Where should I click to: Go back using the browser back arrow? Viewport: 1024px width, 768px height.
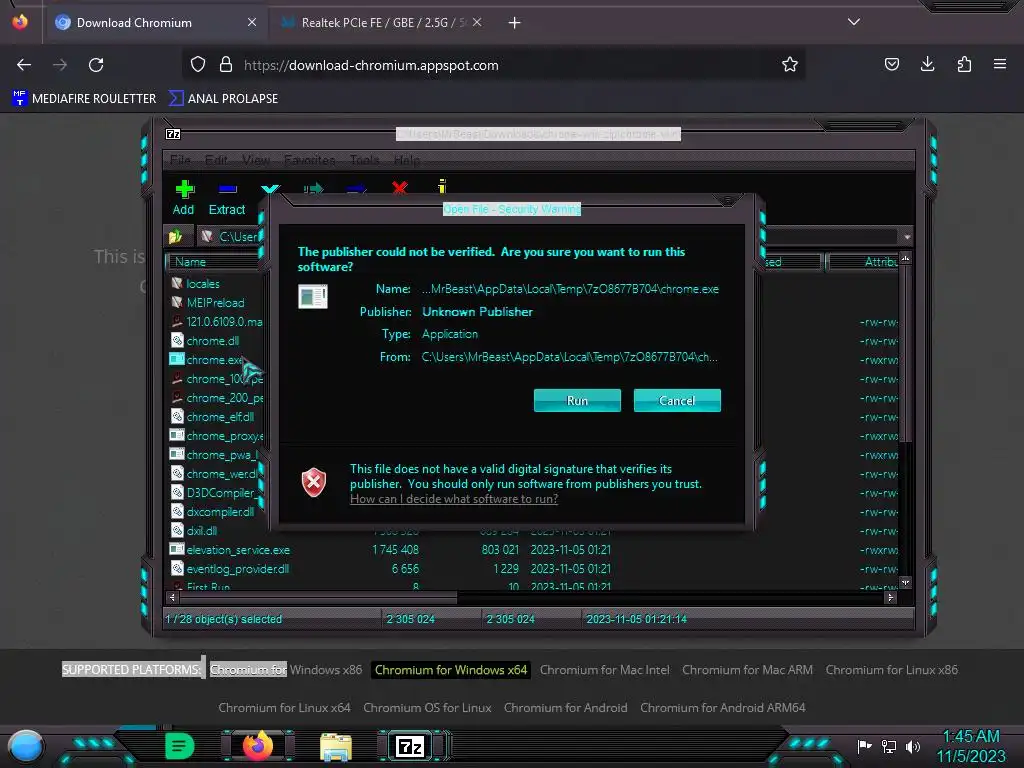click(x=24, y=65)
